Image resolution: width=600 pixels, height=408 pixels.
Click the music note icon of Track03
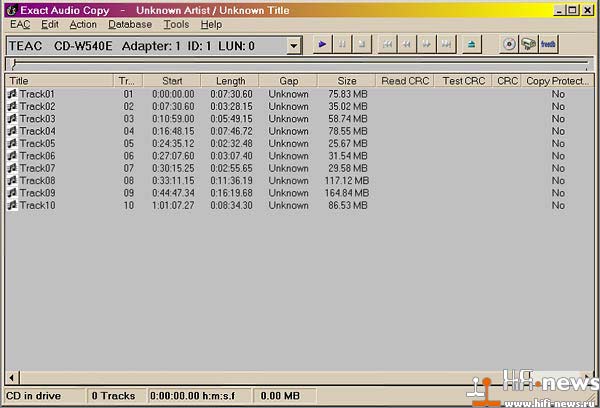point(13,119)
